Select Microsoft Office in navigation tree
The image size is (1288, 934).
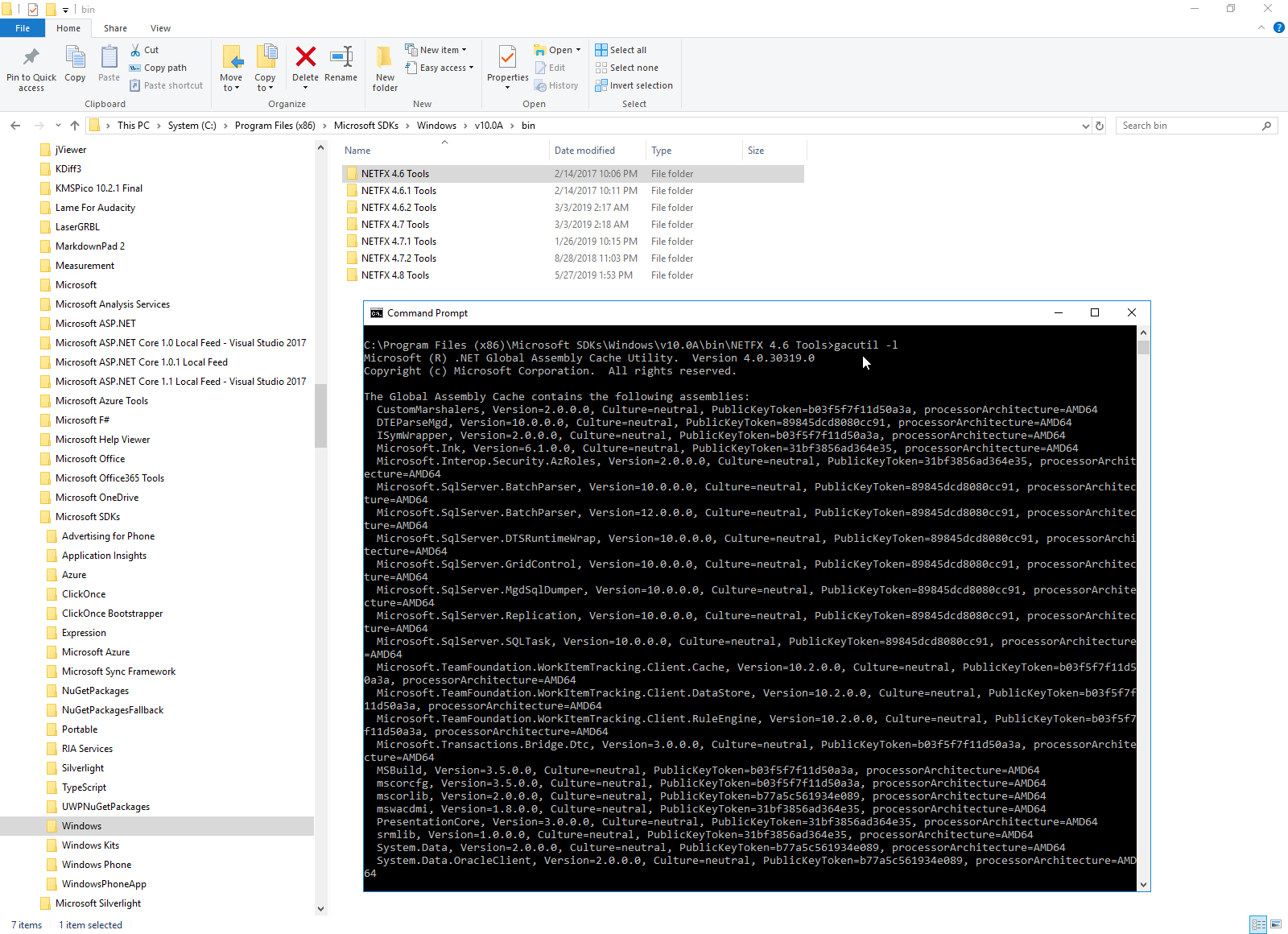(x=90, y=459)
